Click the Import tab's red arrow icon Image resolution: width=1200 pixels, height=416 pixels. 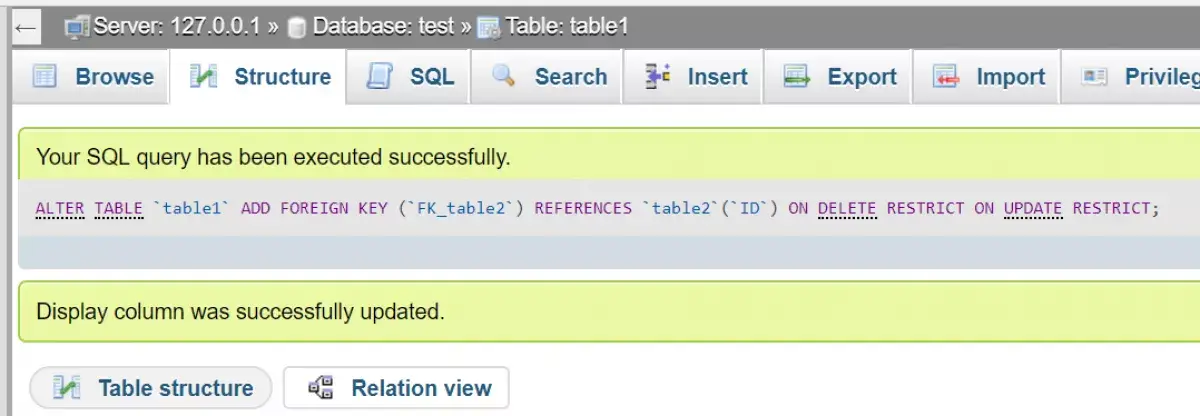945,77
